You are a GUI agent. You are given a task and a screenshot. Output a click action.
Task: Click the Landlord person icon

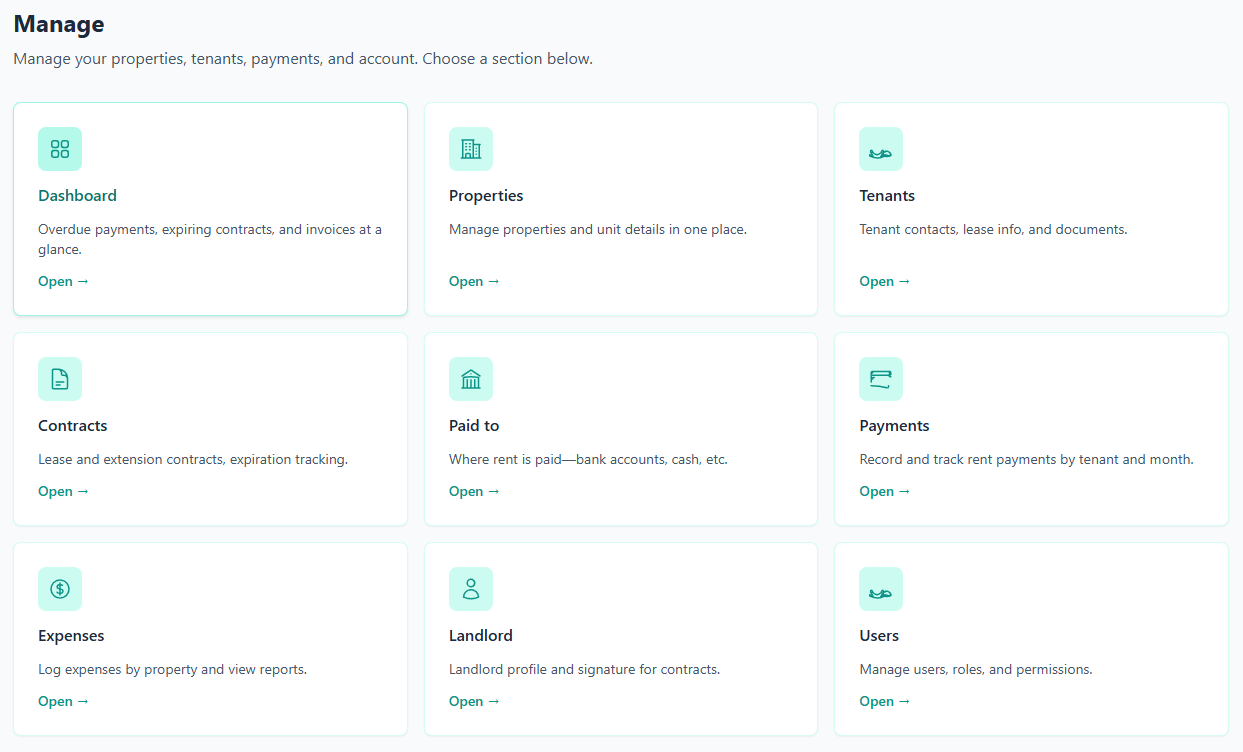coord(470,589)
